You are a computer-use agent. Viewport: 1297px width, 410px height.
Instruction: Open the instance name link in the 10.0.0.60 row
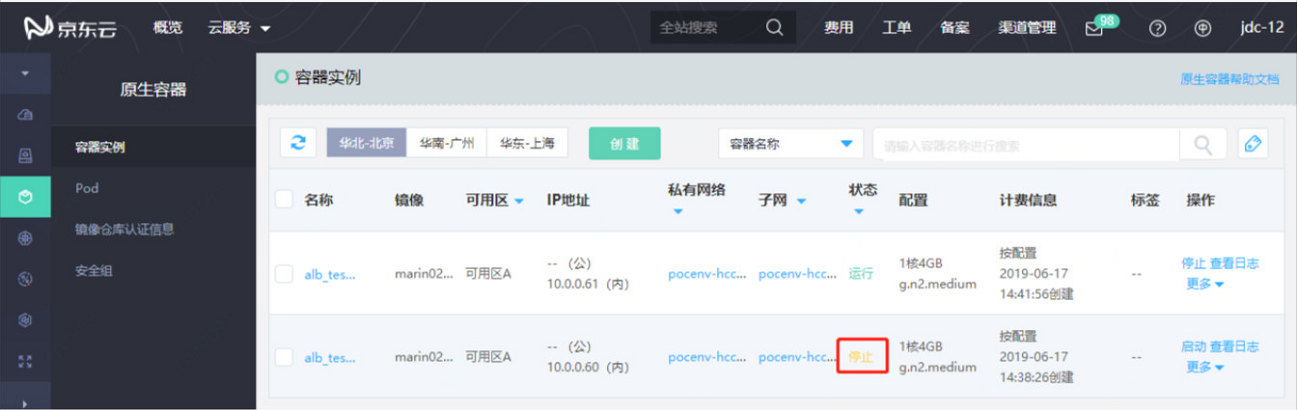(330, 357)
